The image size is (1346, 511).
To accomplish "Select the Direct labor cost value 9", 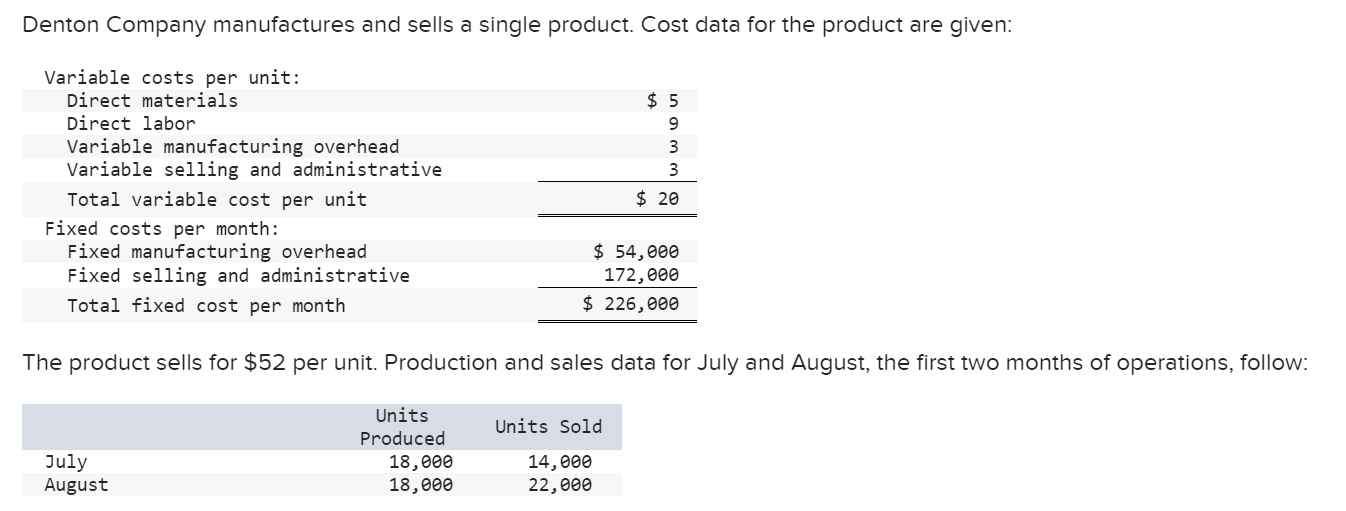I will click(673, 124).
